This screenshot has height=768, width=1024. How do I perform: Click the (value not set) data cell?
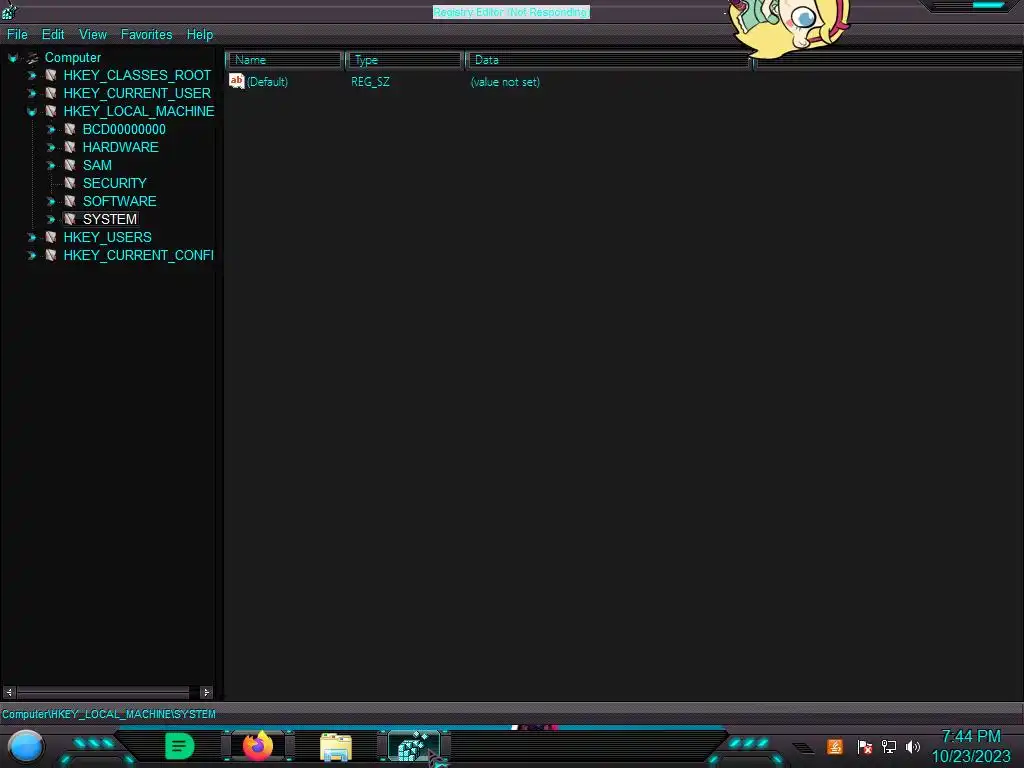pyautogui.click(x=505, y=82)
